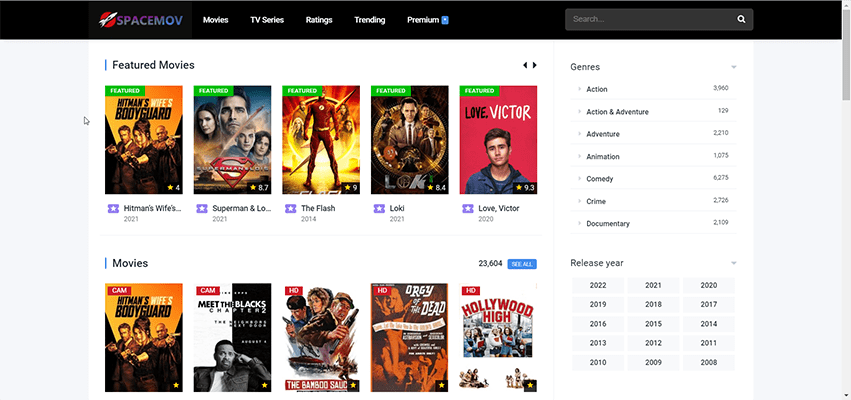Click star icon on Bamboo Saucer poster
This screenshot has width=851, height=400.
pyautogui.click(x=353, y=385)
